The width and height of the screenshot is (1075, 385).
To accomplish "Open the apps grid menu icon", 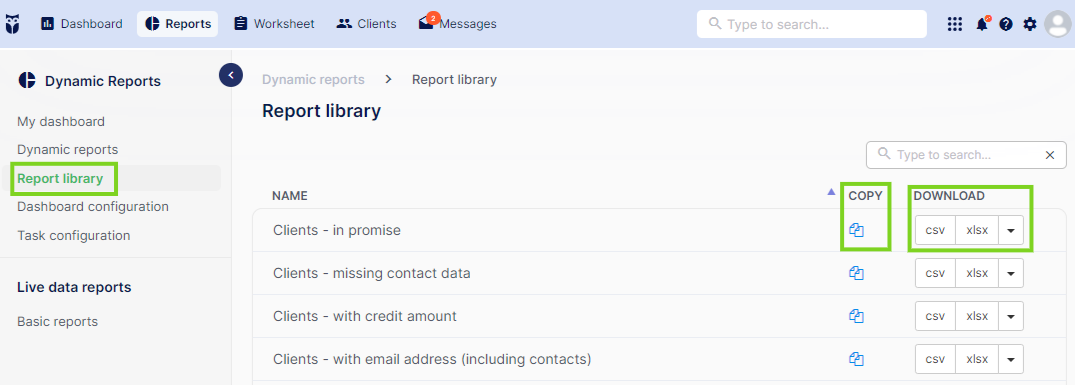I will pyautogui.click(x=954, y=24).
